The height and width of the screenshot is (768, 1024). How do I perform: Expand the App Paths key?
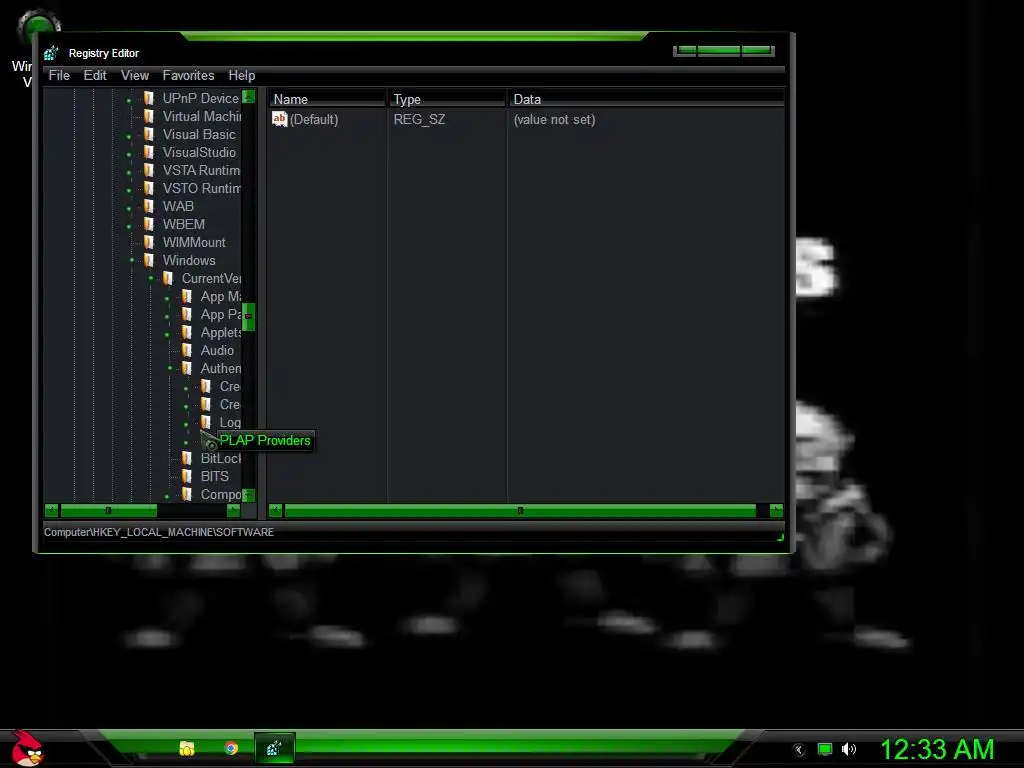pos(167,317)
